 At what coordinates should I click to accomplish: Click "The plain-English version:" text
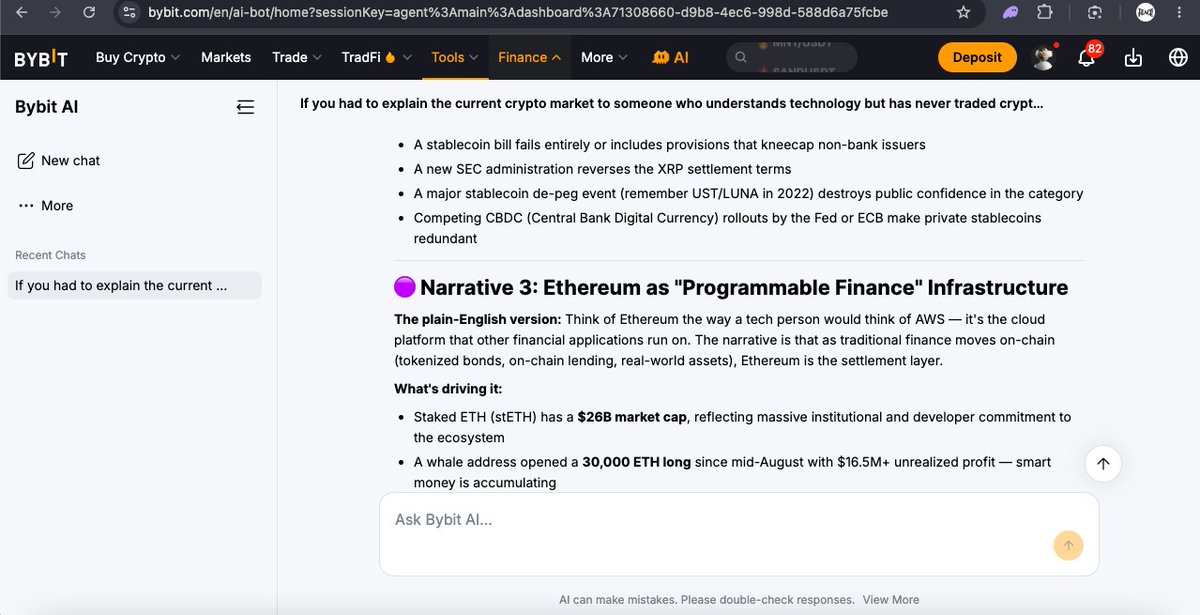point(477,320)
